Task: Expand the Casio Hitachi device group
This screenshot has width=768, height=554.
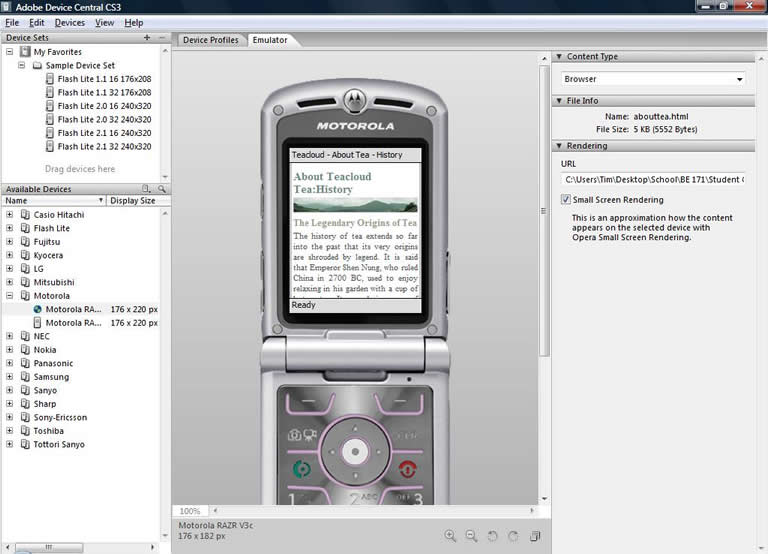Action: tap(9, 214)
